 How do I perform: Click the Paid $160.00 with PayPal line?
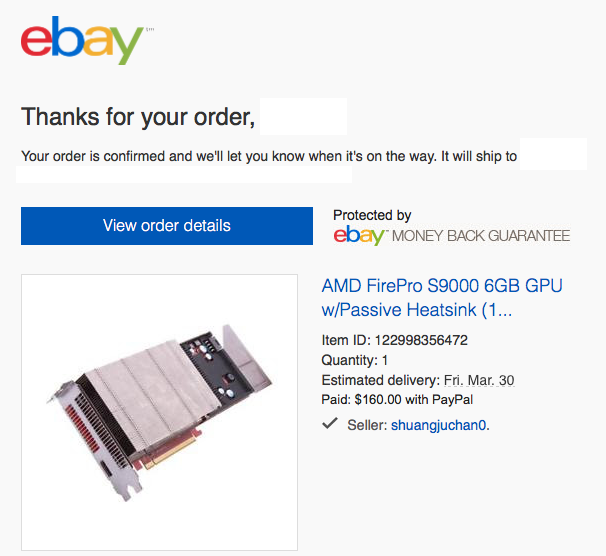click(x=397, y=400)
